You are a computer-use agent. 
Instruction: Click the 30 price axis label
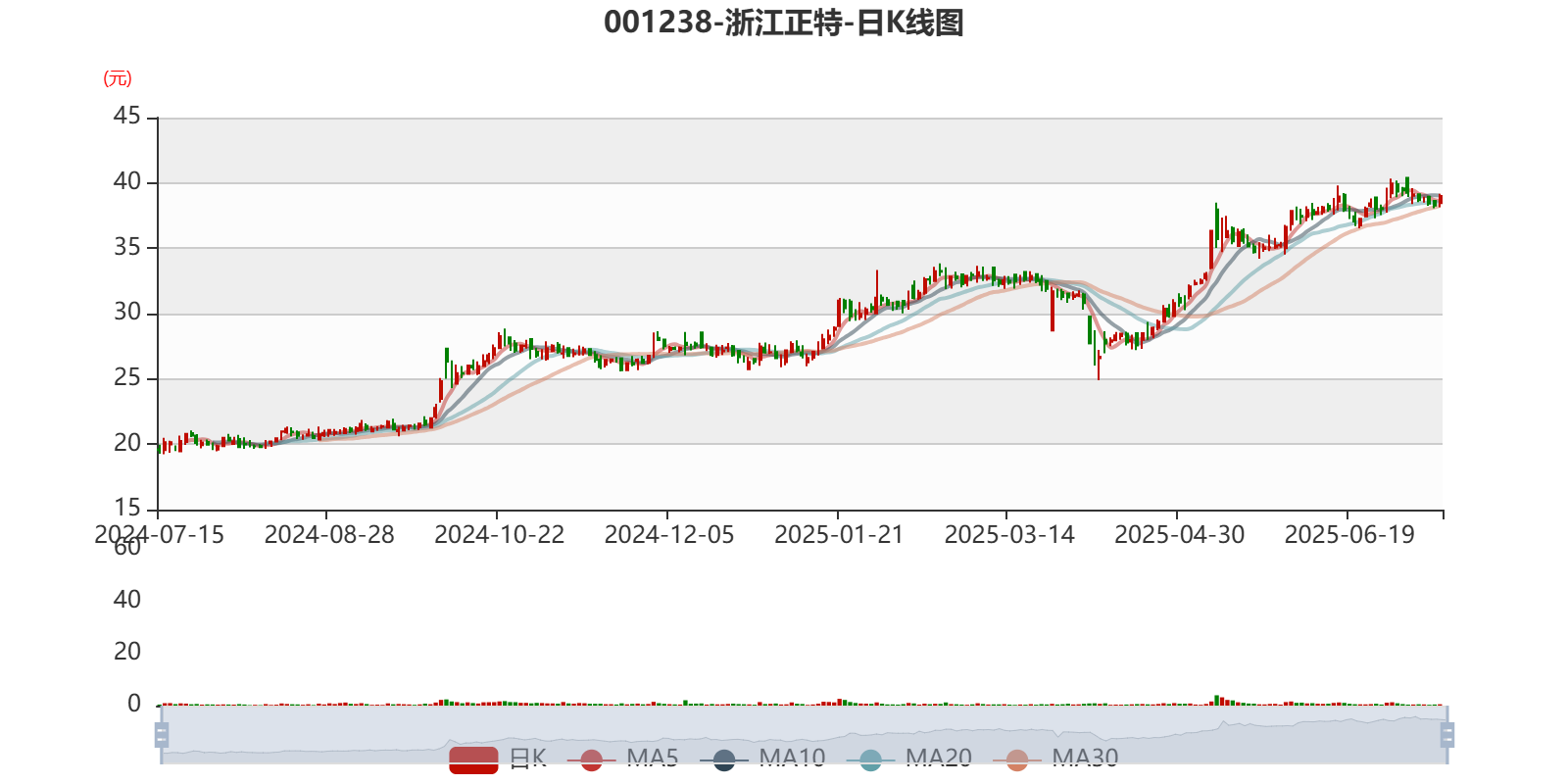(x=127, y=313)
